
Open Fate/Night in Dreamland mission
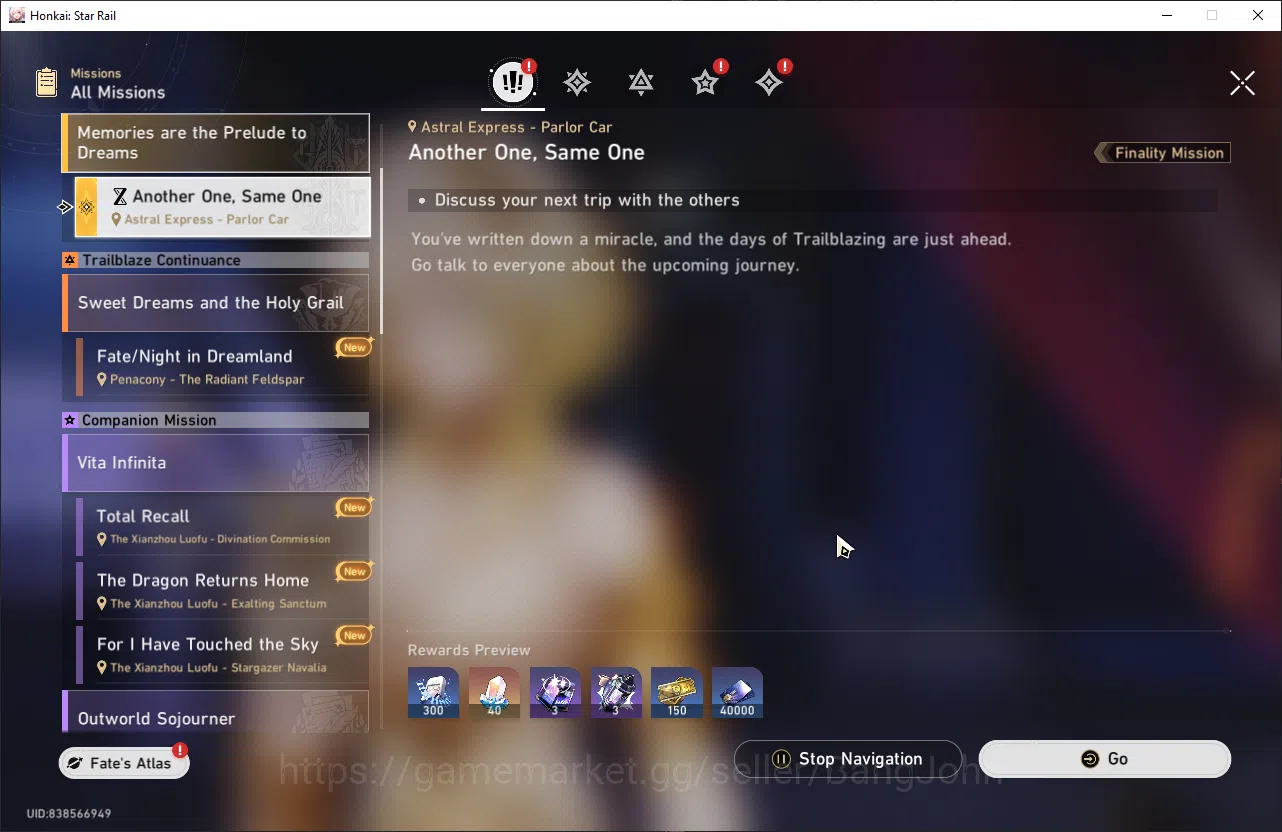(223, 367)
